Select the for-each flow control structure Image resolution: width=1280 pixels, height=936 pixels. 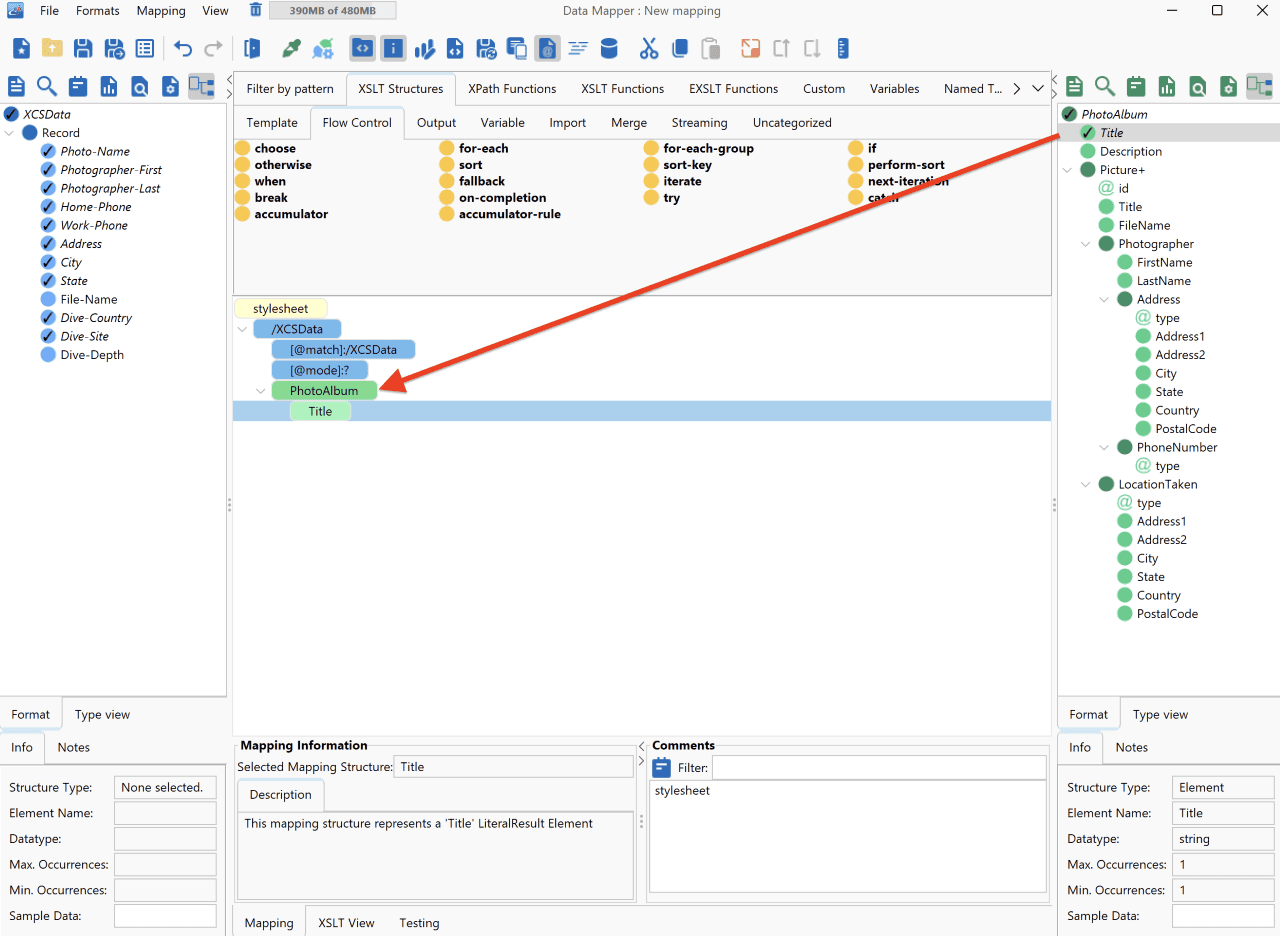[474, 148]
